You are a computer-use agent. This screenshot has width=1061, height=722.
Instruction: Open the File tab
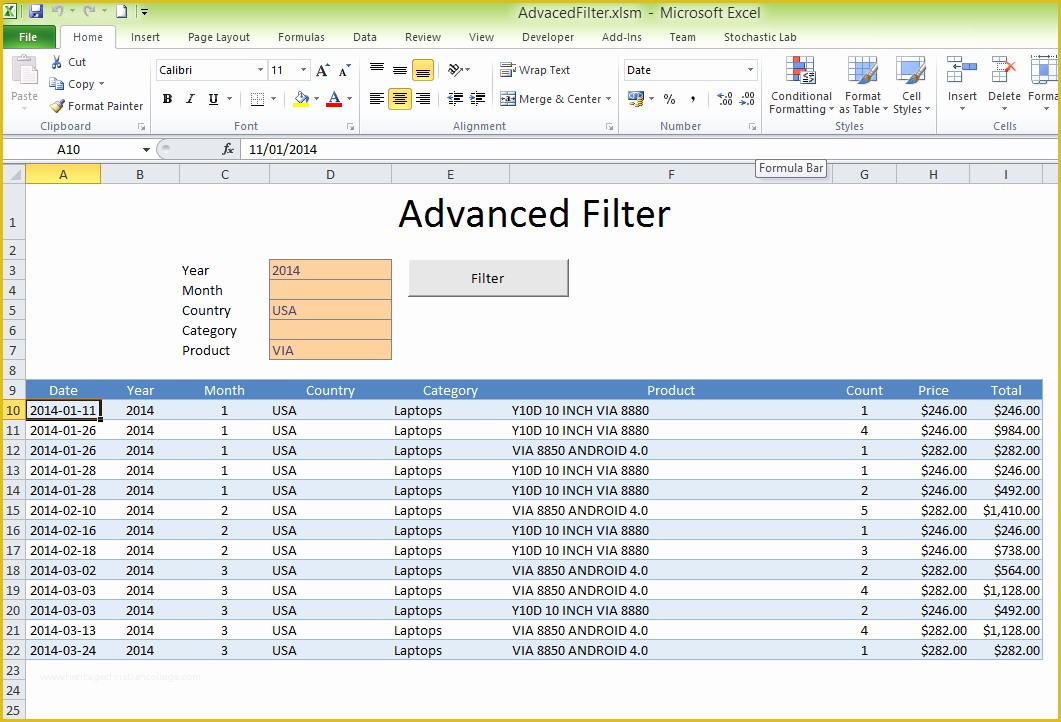pyautogui.click(x=28, y=37)
